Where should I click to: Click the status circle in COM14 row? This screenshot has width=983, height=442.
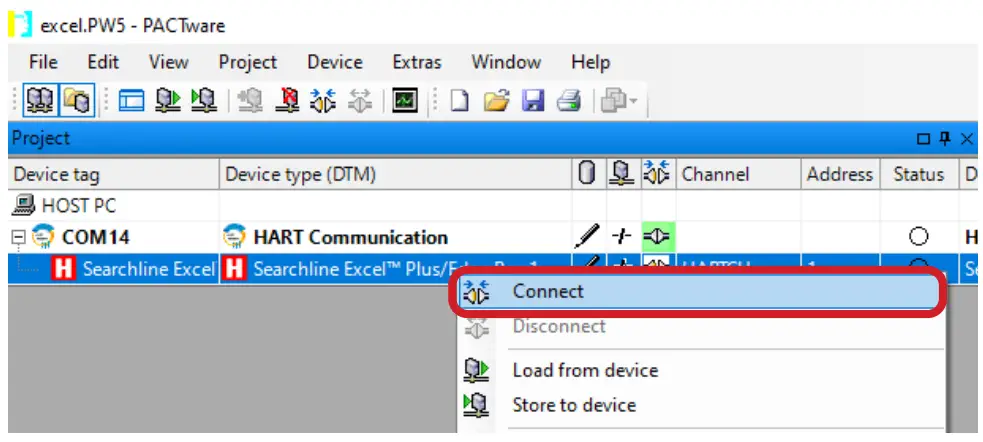click(x=918, y=237)
